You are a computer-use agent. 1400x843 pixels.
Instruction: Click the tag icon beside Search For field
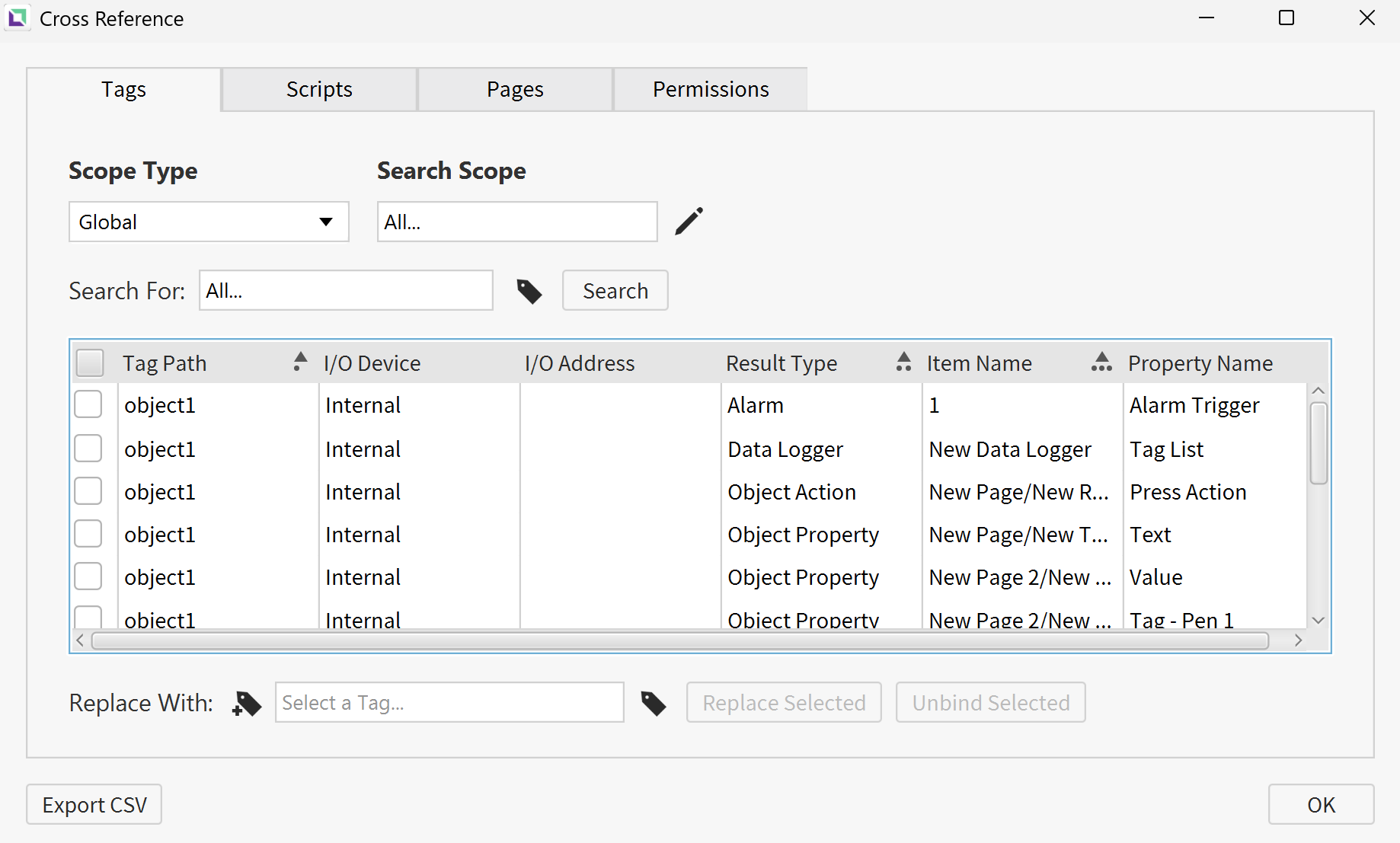point(529,291)
